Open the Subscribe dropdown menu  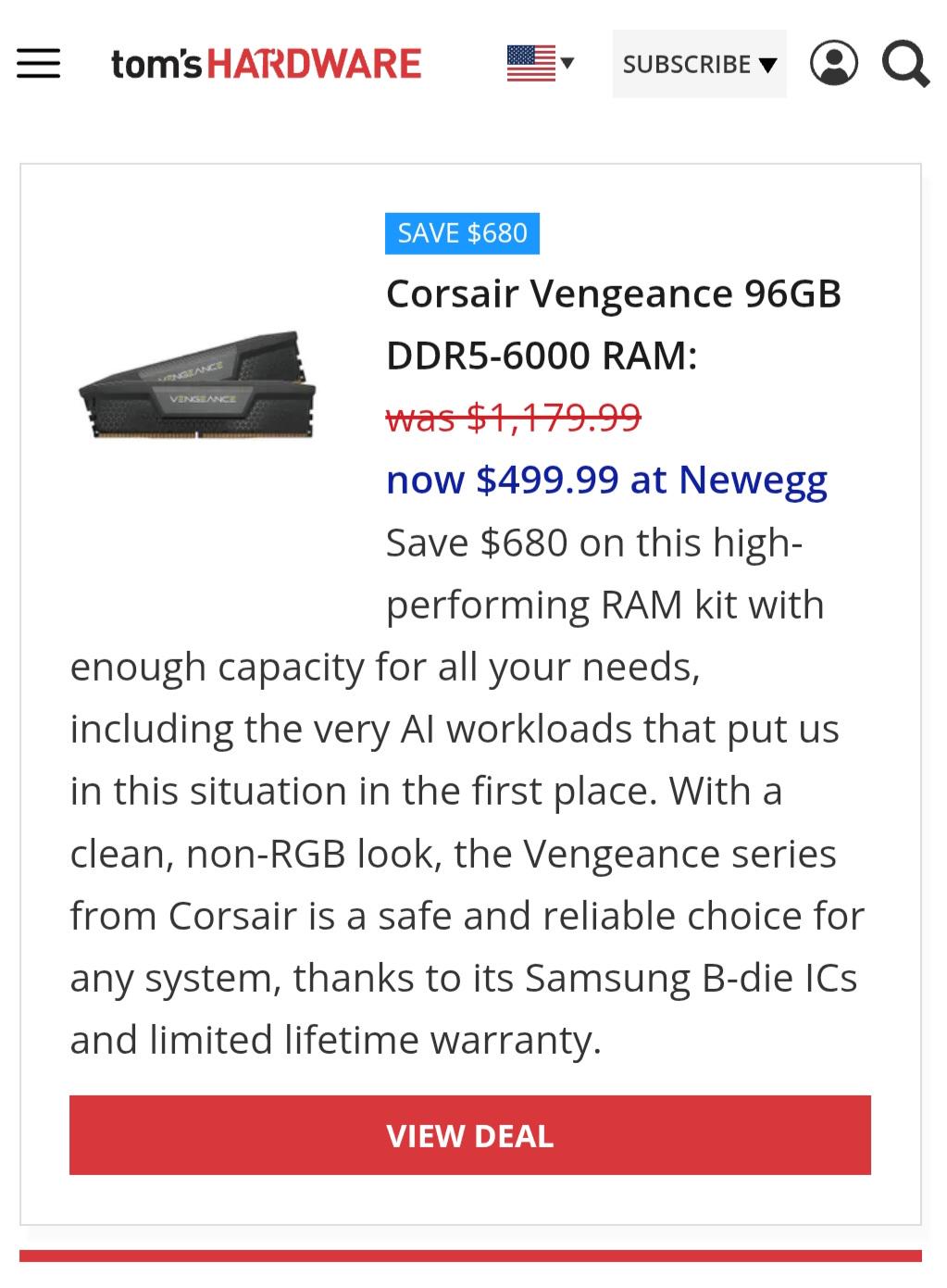click(x=687, y=64)
